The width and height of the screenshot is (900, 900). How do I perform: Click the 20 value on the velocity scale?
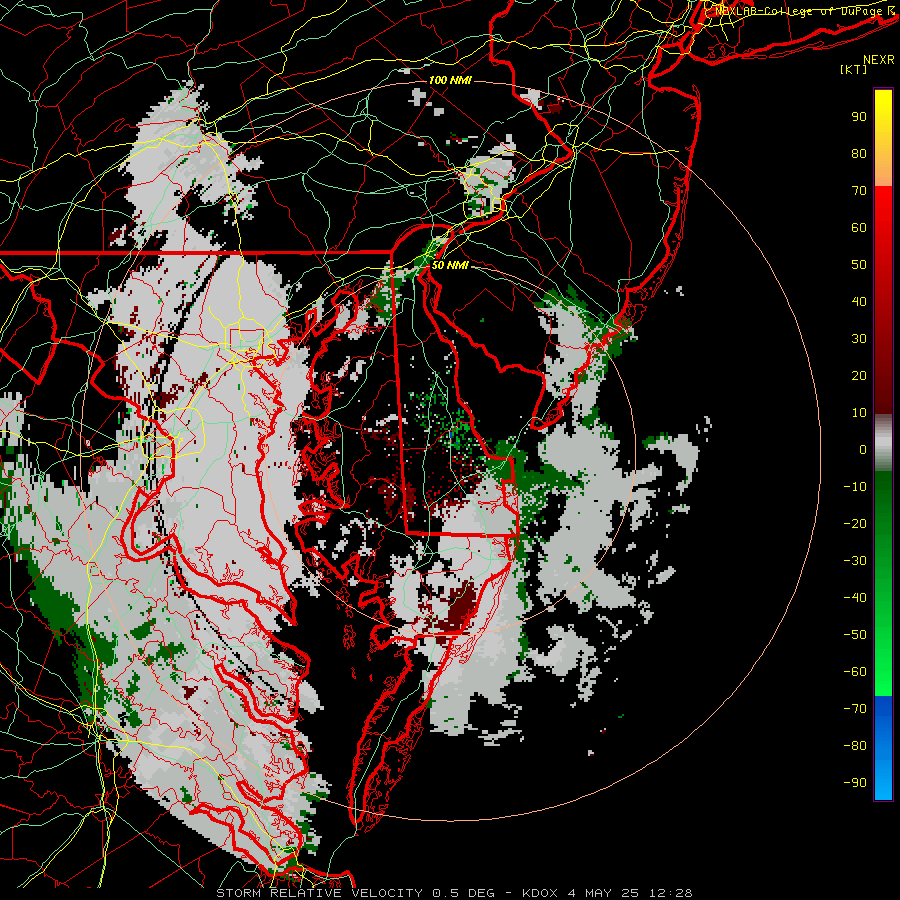tap(859, 375)
